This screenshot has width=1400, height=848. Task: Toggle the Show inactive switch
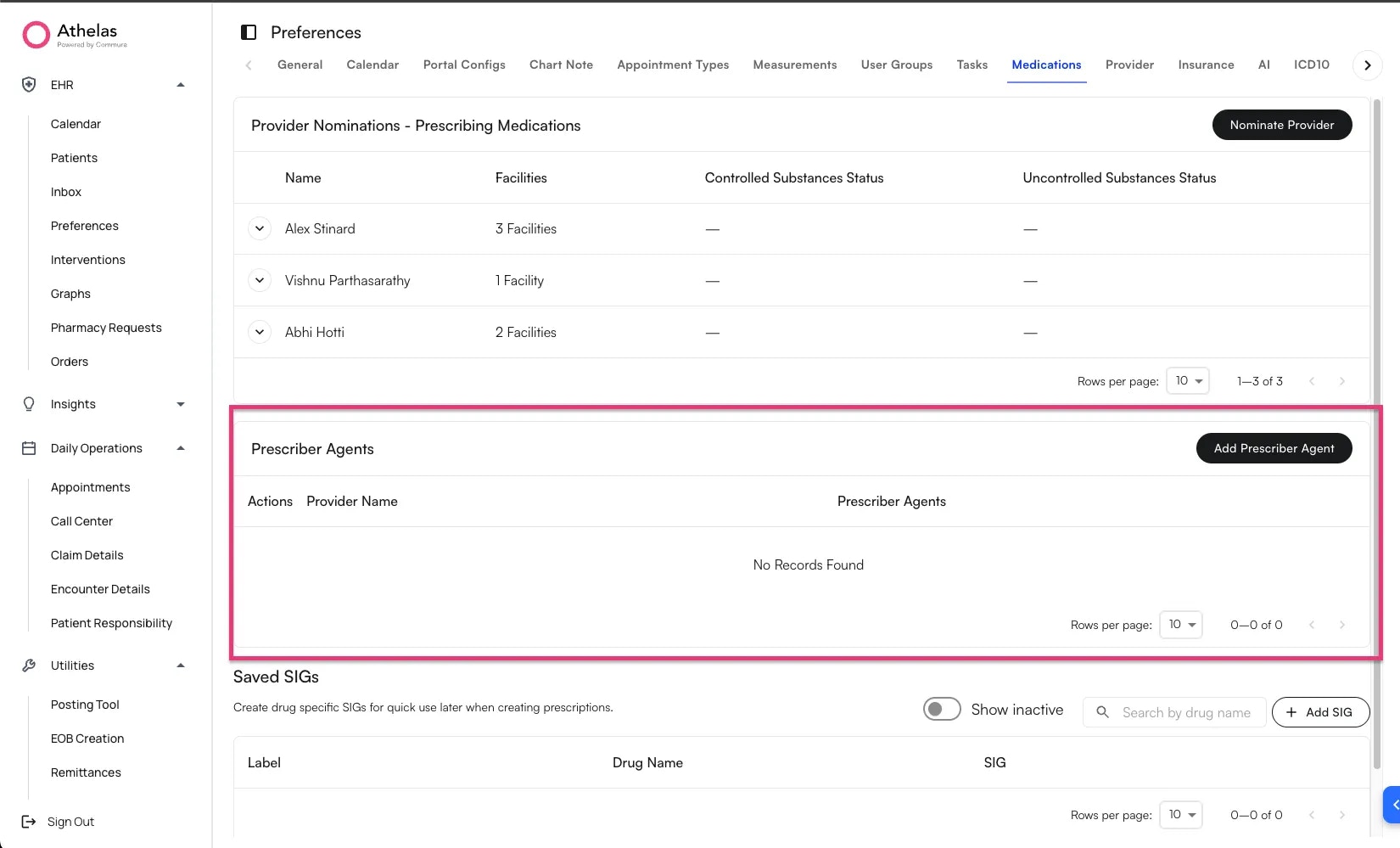942,708
